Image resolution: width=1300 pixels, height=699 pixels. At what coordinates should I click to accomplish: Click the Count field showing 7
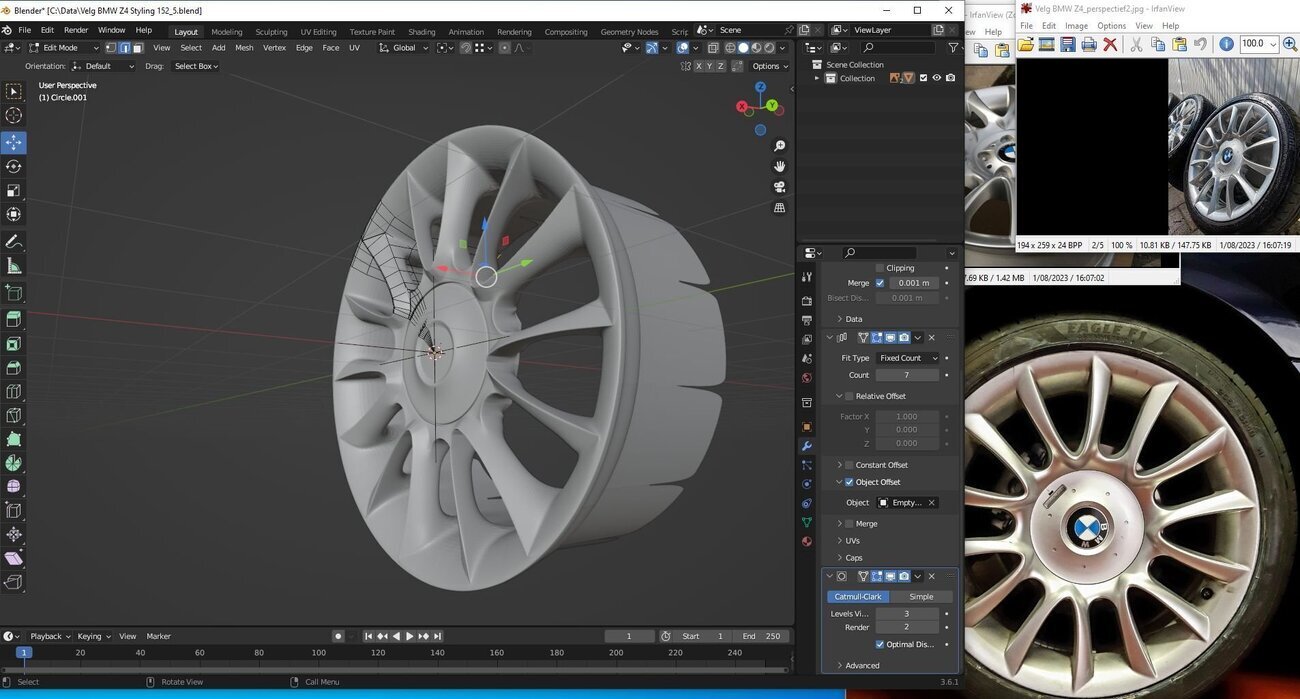(x=907, y=375)
